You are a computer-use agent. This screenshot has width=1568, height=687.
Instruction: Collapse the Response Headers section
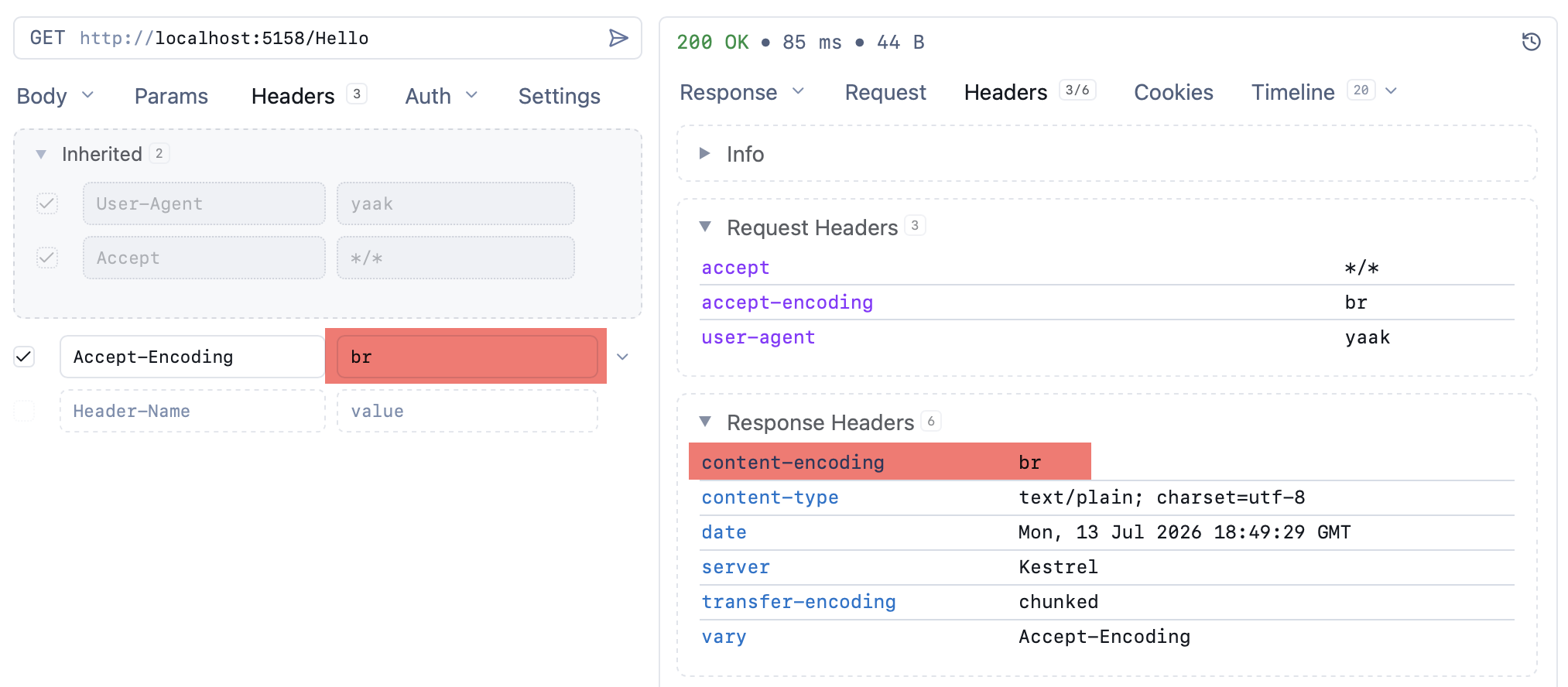(x=705, y=422)
